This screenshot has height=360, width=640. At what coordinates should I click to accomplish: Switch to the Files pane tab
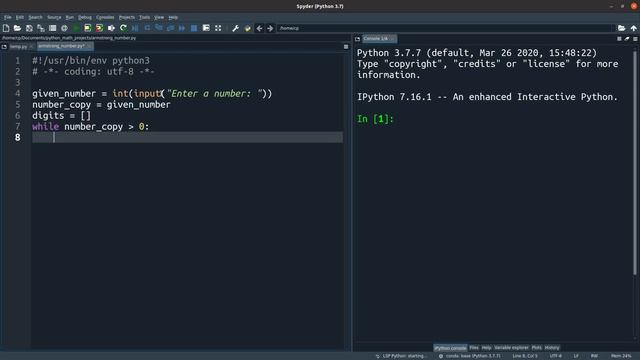point(474,348)
